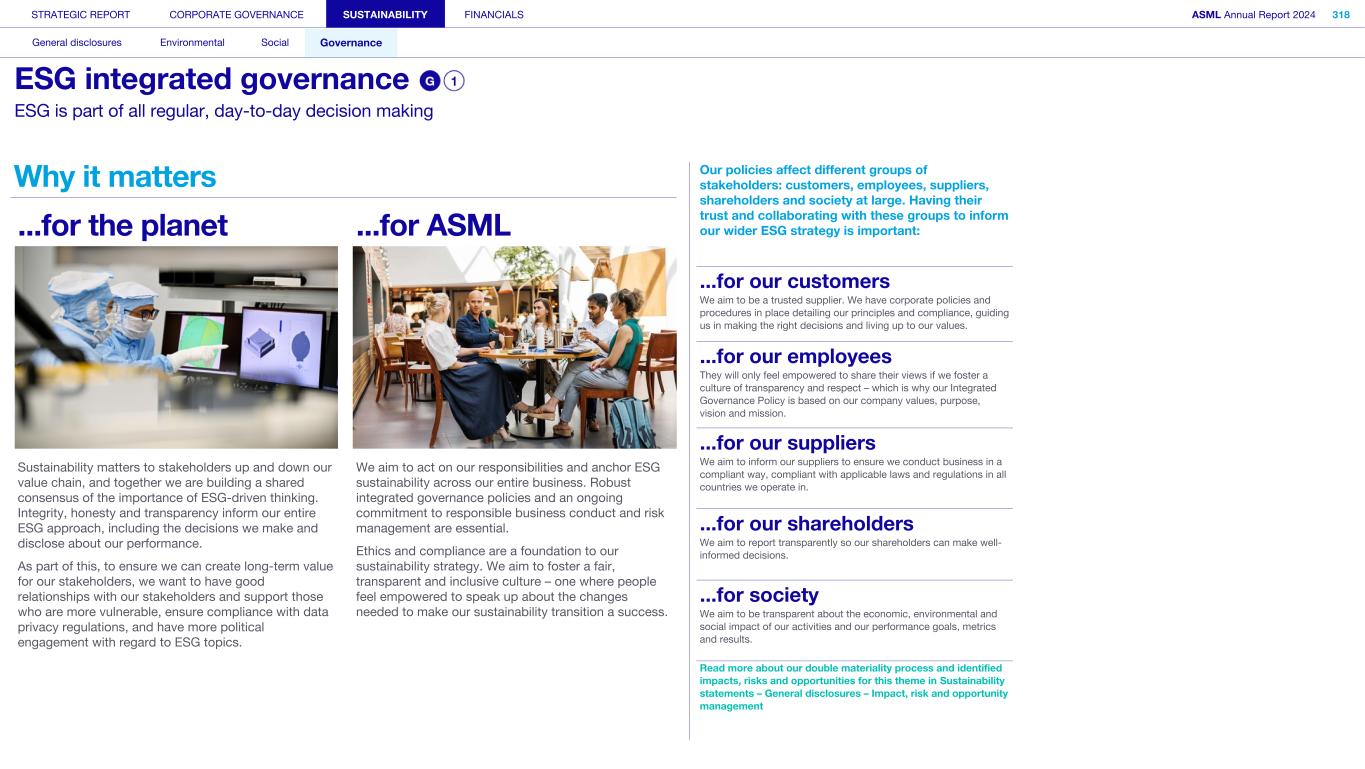The image size is (1365, 769).
Task: Click the '...for our shareholders' heading
Action: coord(806,524)
